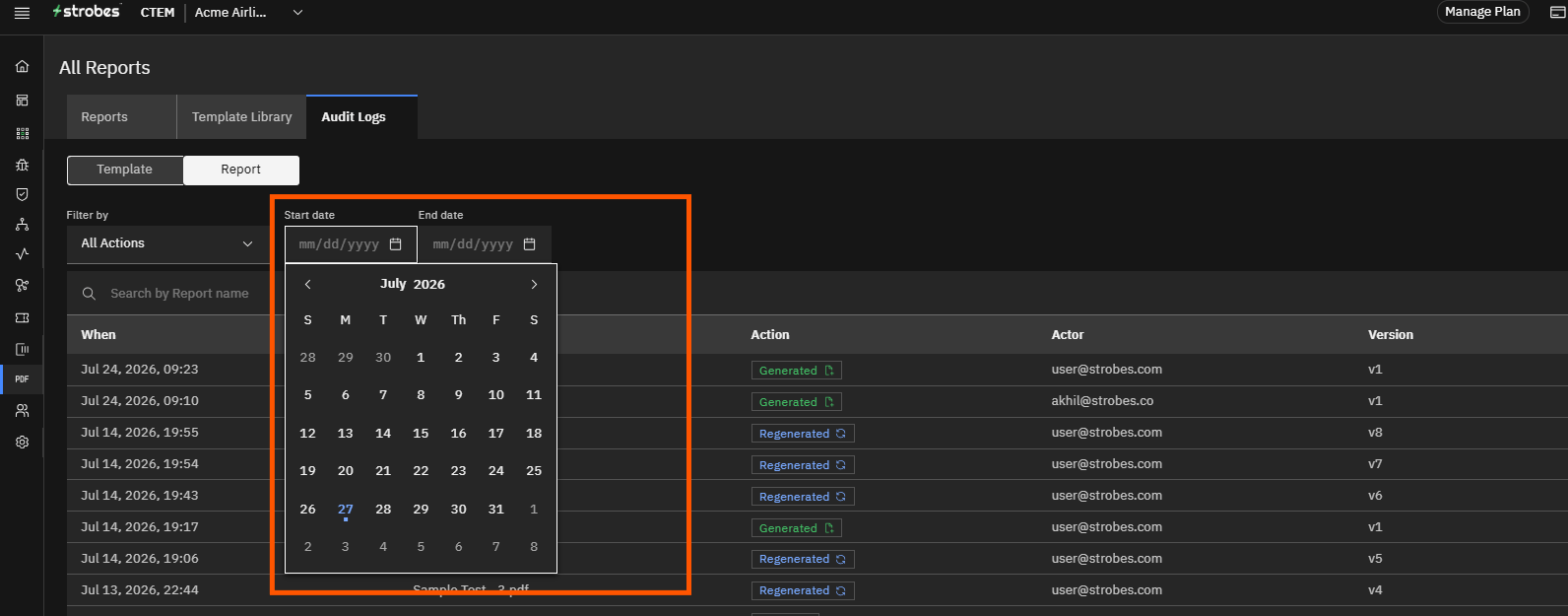Open the hierarchy tree icon in sidebar
1568x616 pixels.
coord(22,225)
